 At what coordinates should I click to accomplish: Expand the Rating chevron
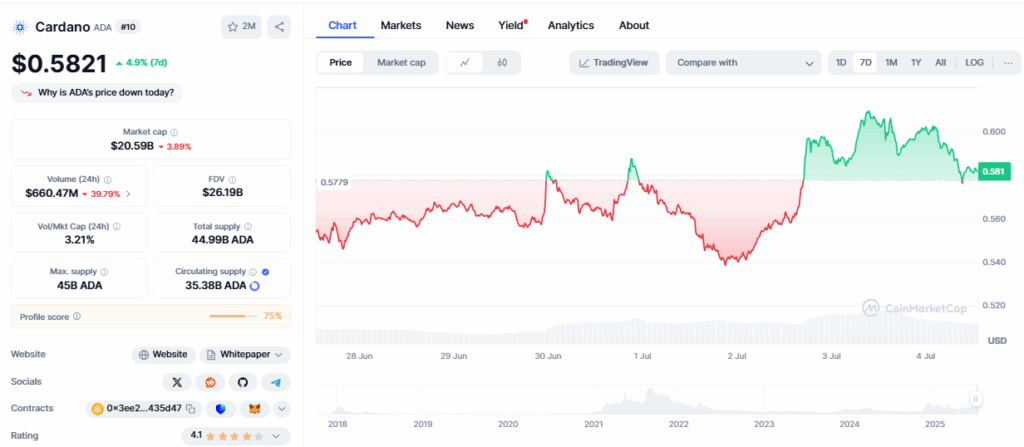point(276,435)
